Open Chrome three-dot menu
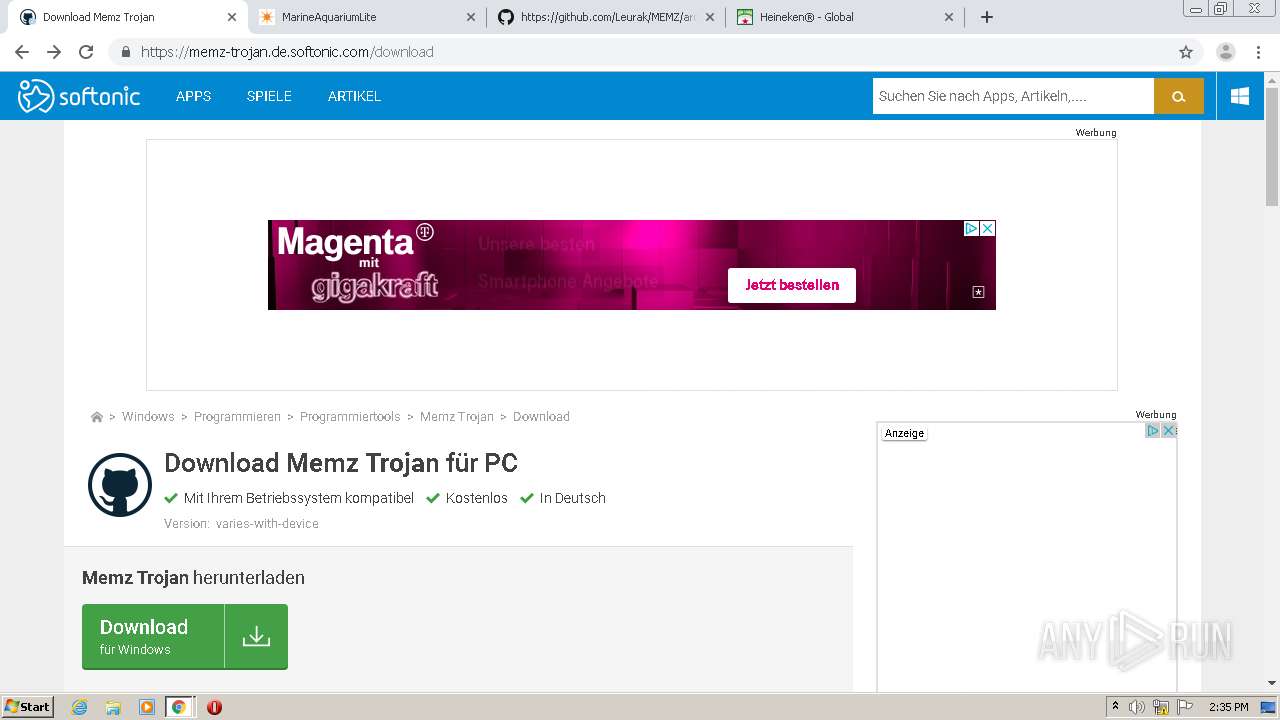Viewport: 1280px width, 720px height. [x=1258, y=52]
